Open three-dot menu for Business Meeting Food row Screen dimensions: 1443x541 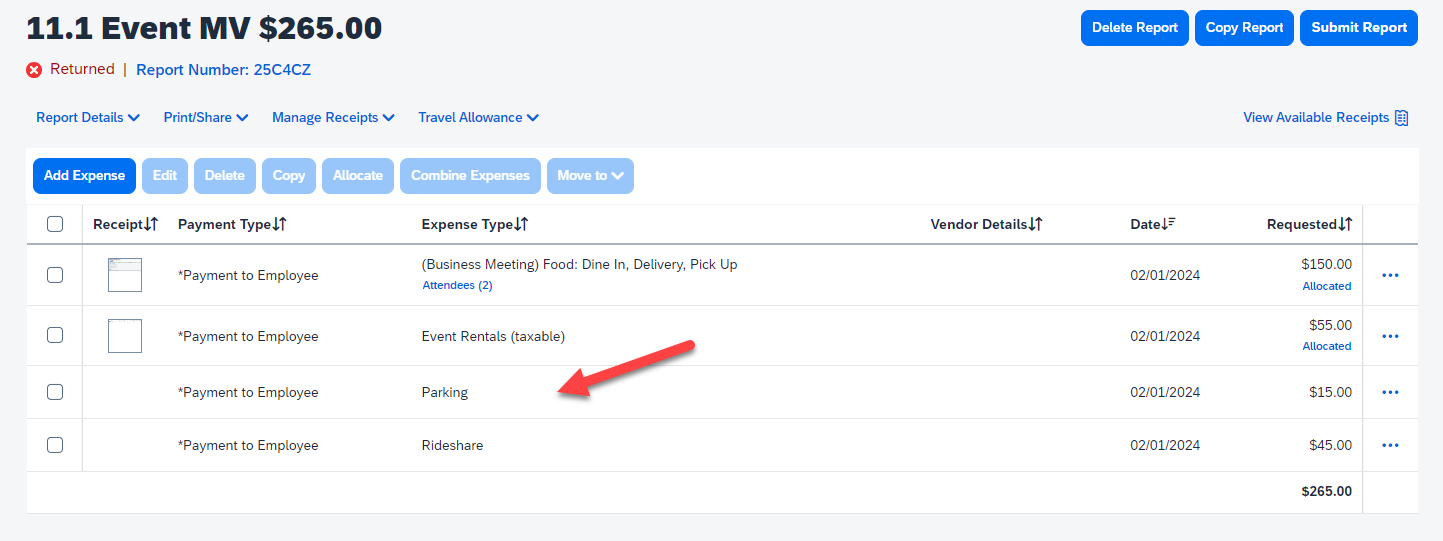(x=1389, y=275)
